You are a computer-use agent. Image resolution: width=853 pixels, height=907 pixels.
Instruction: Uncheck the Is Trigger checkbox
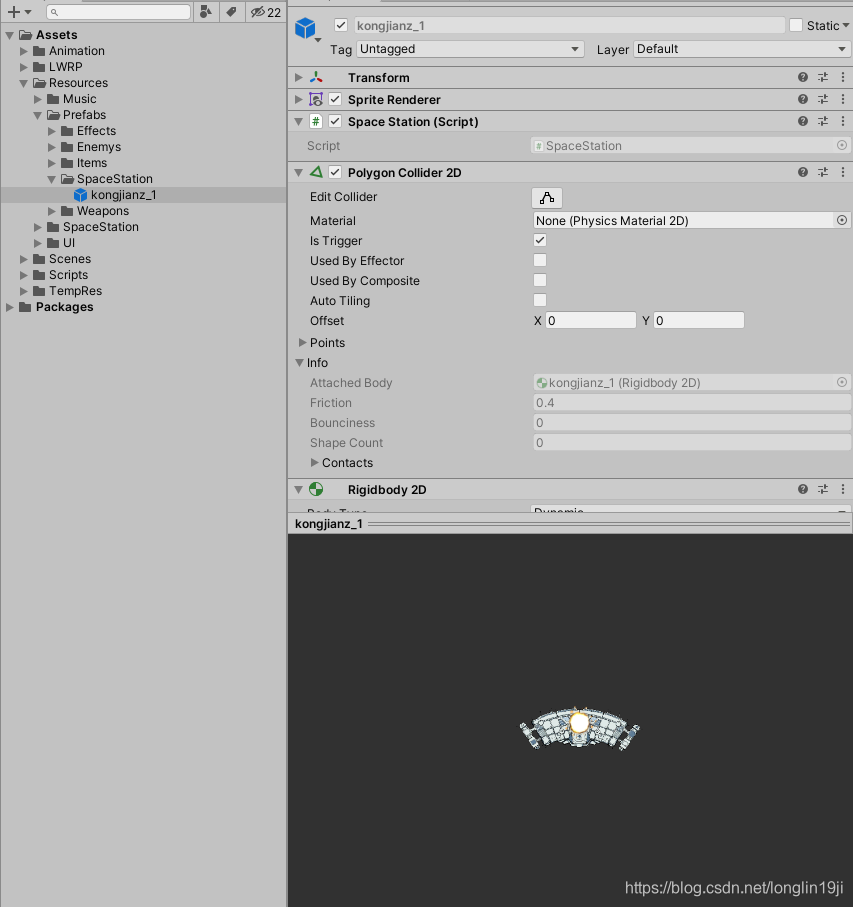[x=540, y=240]
